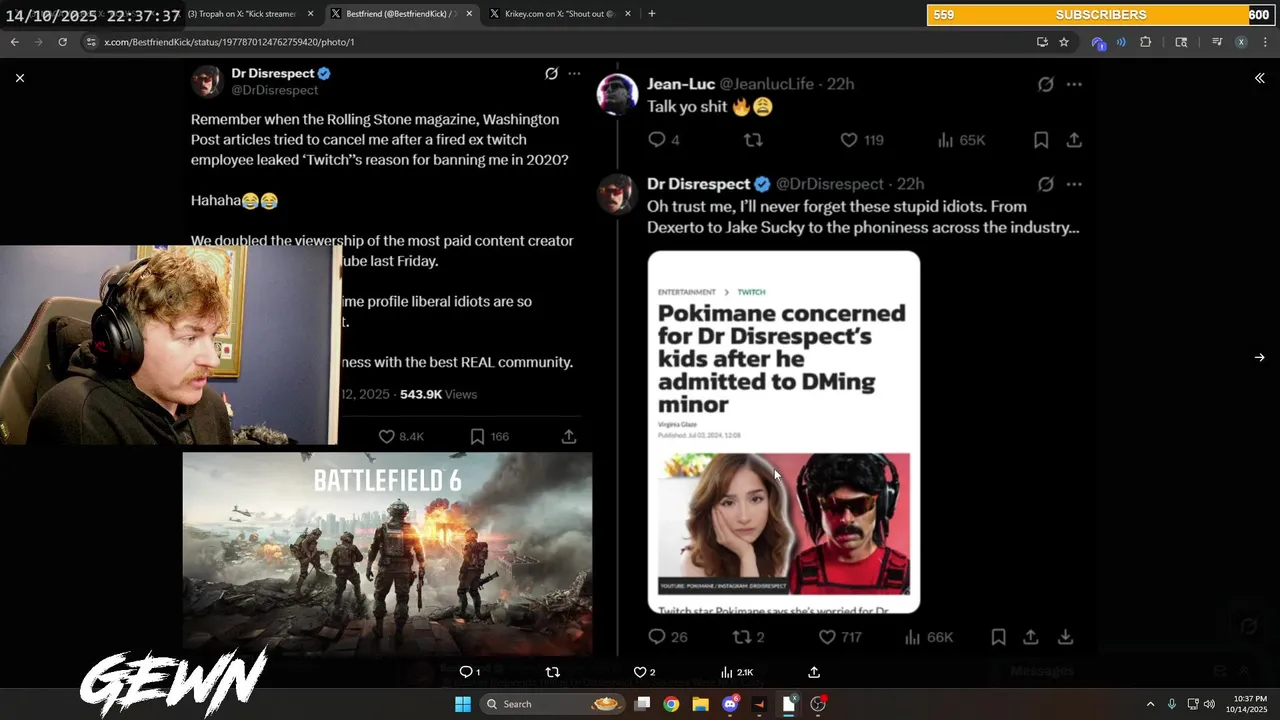1280x720 pixels.
Task: Download the image in Dr Disrespect's reply
Action: 1065,637
